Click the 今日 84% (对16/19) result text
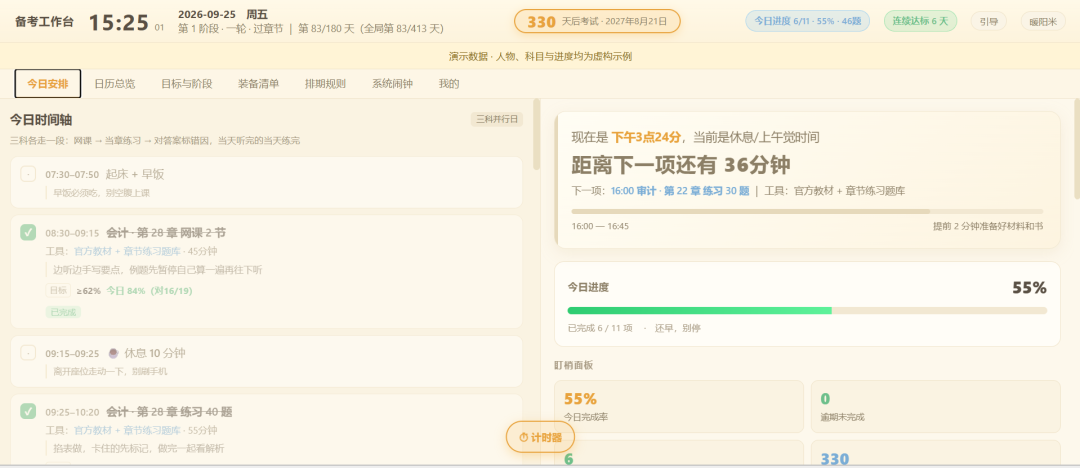Viewport: 1080px width, 468px height. click(149, 291)
